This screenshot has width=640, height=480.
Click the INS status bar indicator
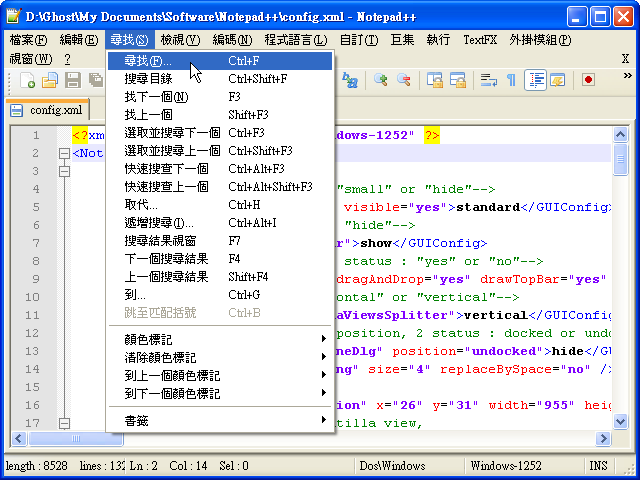[598, 466]
